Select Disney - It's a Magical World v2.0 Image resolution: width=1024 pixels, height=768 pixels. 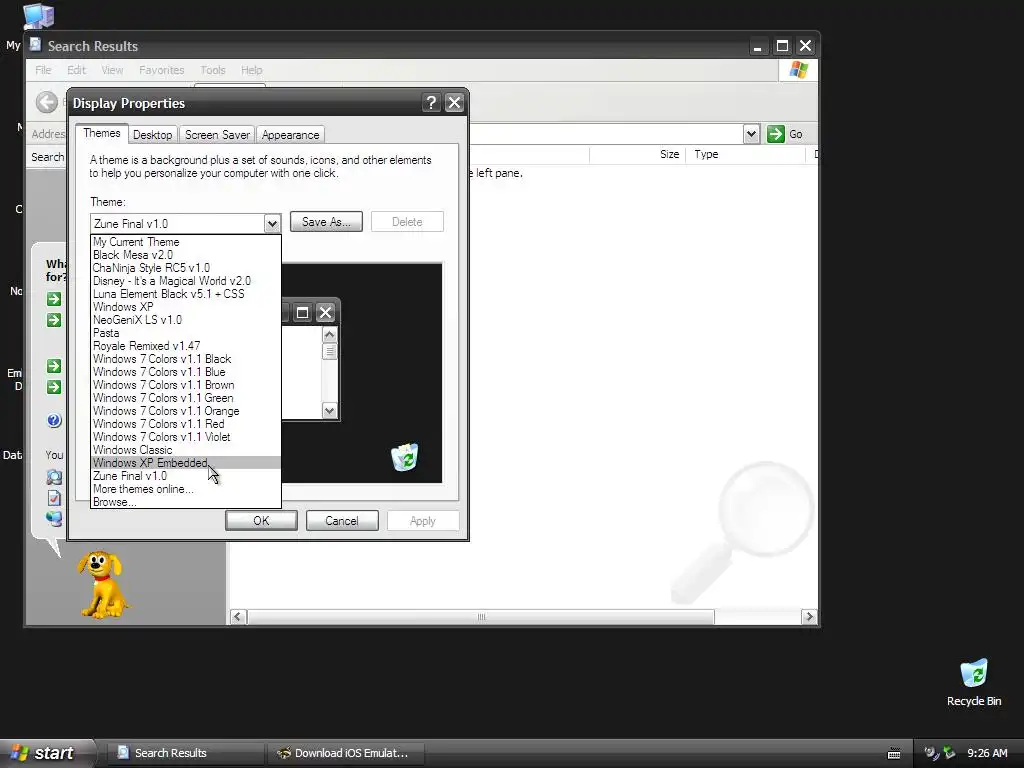tap(185, 281)
